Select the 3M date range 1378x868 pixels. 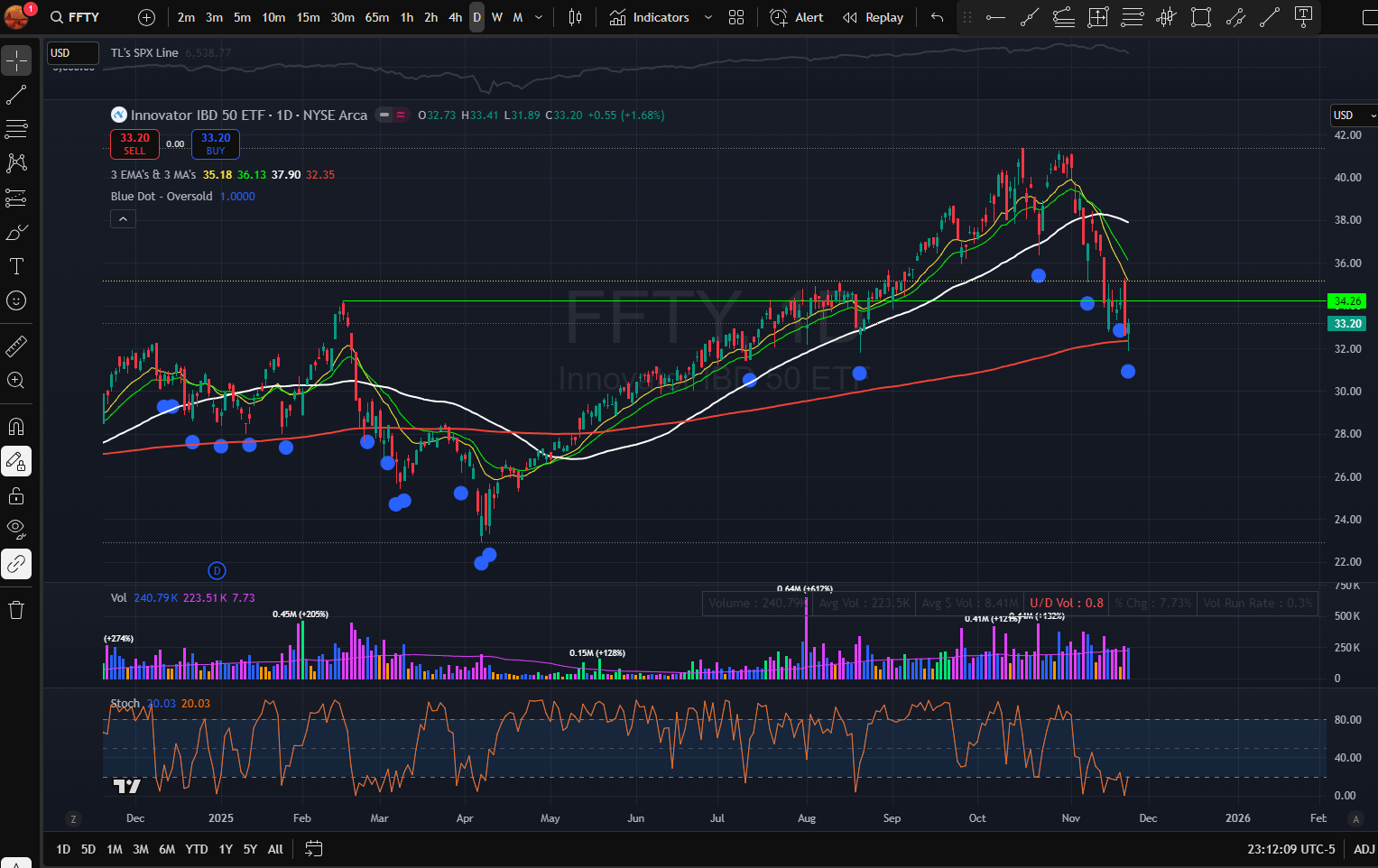(x=141, y=849)
